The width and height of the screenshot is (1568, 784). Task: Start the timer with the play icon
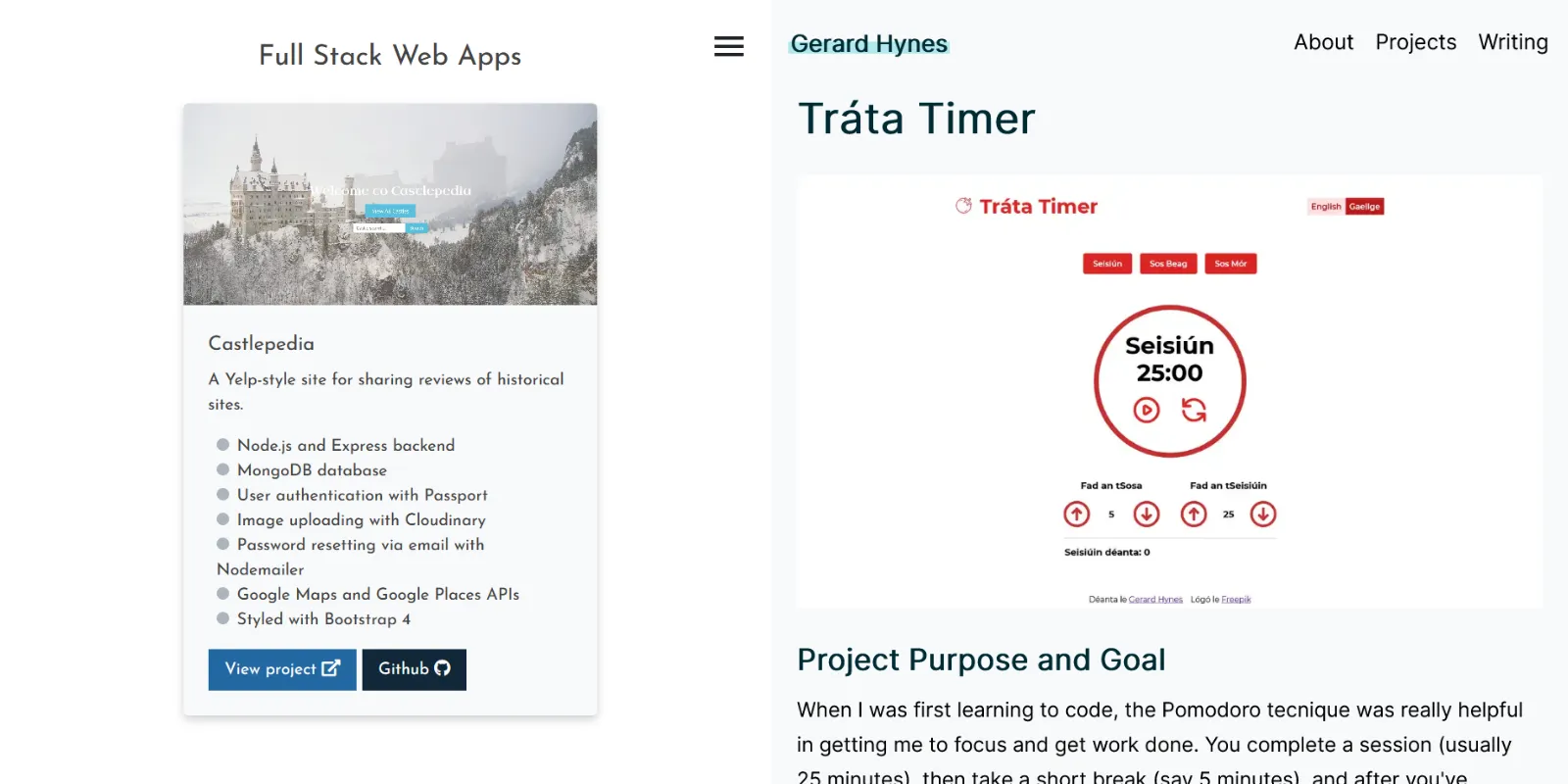(1147, 410)
